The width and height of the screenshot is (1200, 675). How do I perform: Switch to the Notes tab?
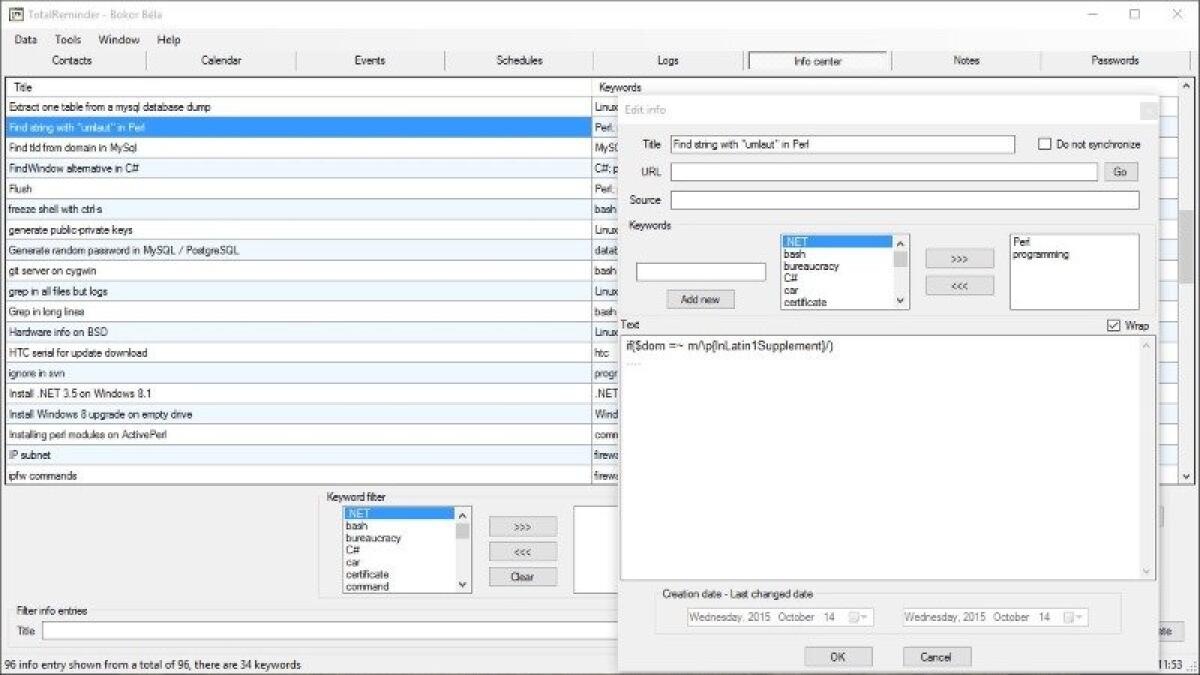tap(965, 60)
